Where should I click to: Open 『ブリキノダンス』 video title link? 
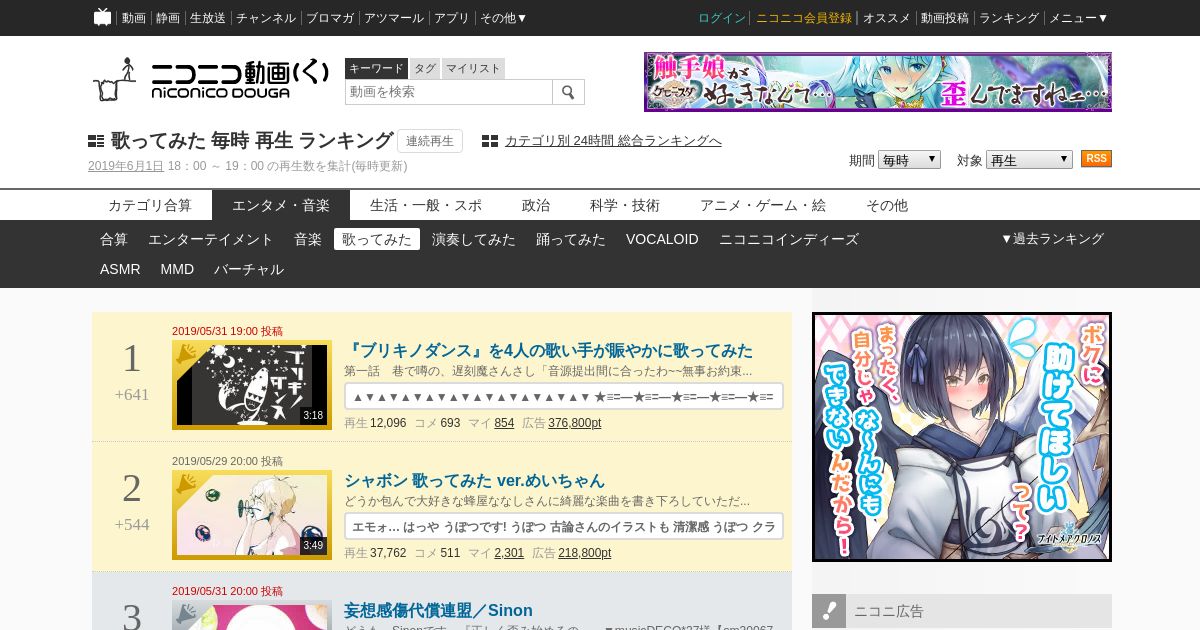click(549, 351)
